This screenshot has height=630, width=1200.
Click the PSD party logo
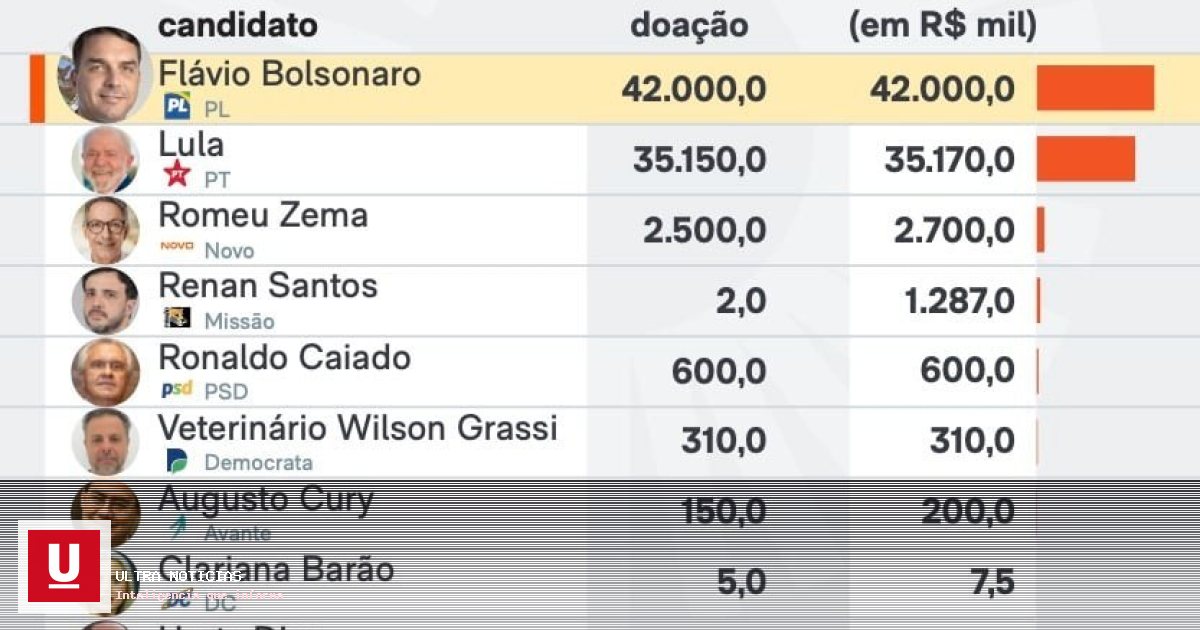coord(177,389)
